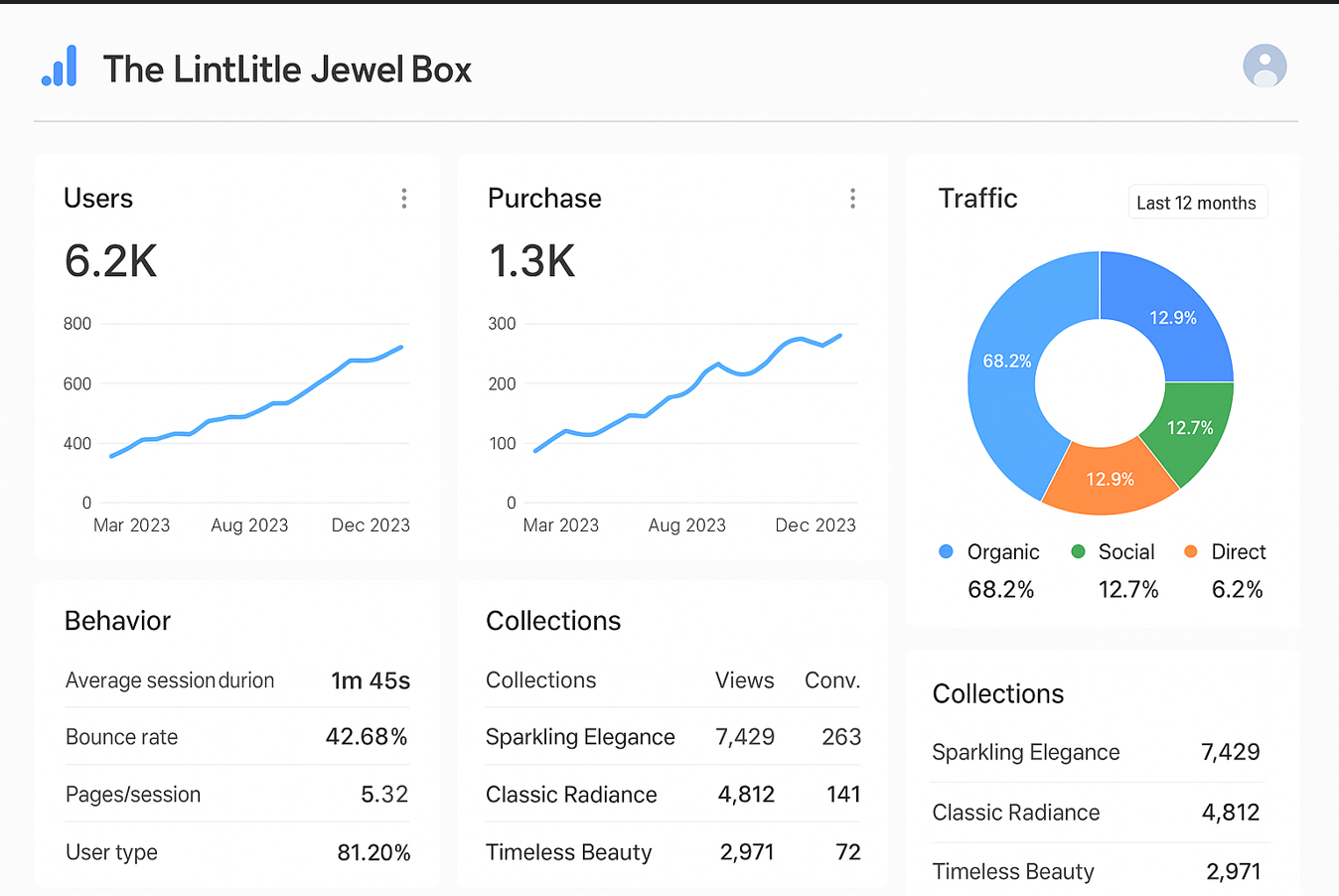Click the orange Direct legend dot
This screenshot has width=1339, height=896.
tap(1190, 551)
